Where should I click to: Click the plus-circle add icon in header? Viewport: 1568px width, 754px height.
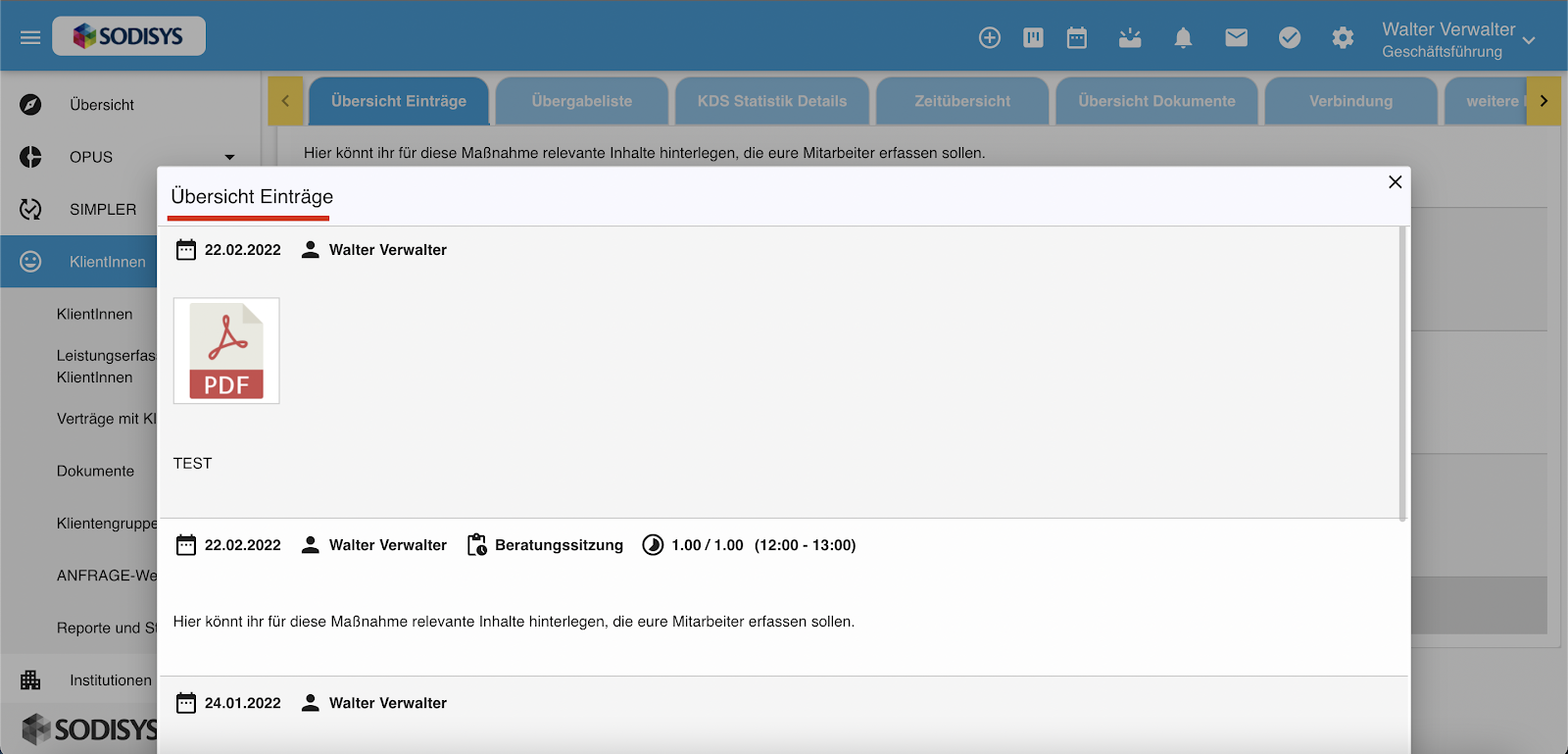coord(990,37)
